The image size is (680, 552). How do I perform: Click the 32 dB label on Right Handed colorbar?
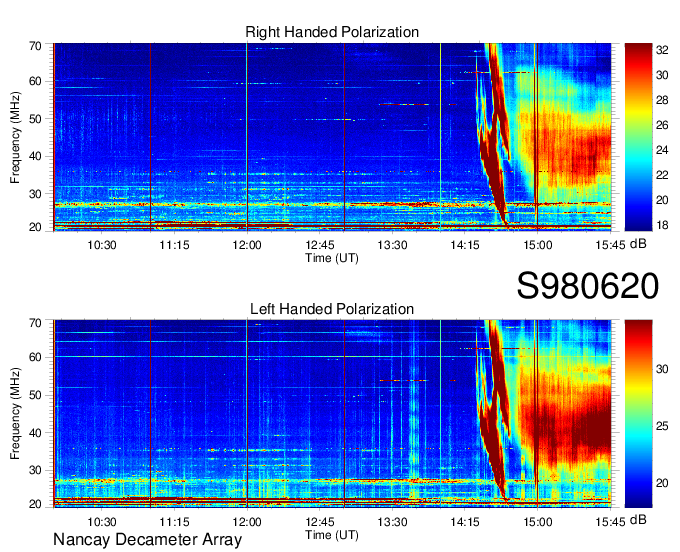click(662, 50)
